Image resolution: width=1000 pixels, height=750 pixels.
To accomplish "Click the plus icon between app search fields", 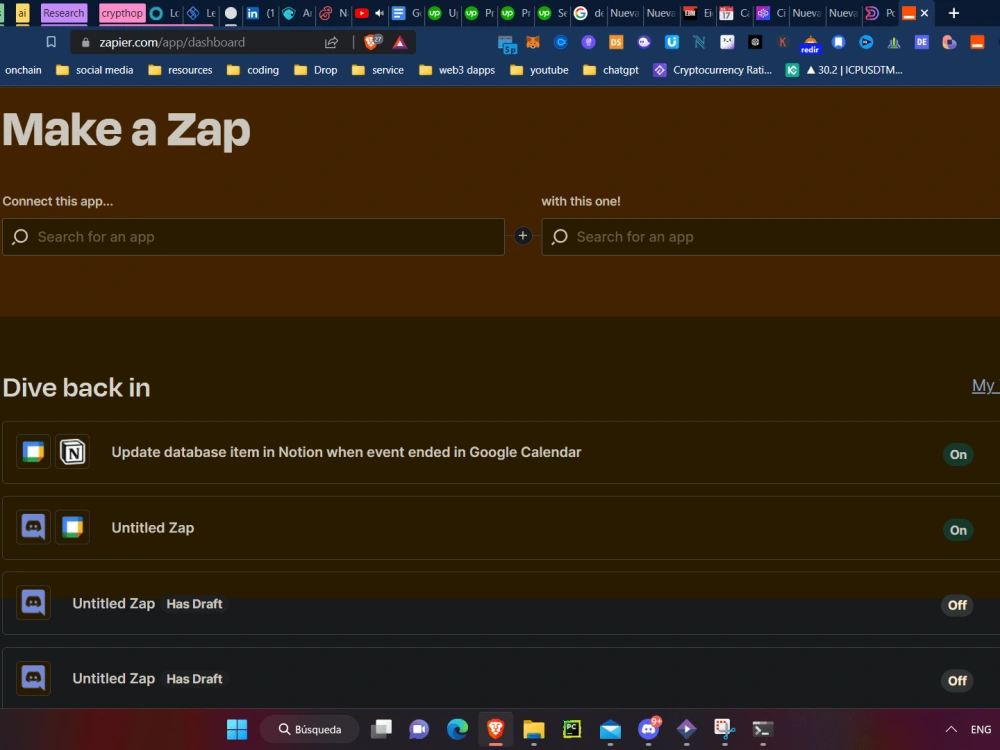I will point(523,236).
